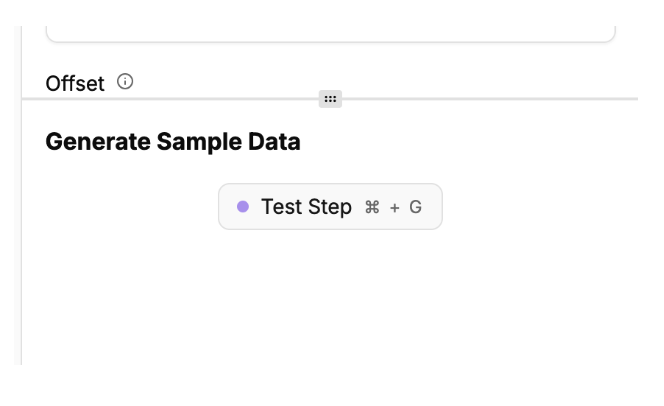Click the Offset field label
The width and height of the screenshot is (664, 406).
click(75, 84)
